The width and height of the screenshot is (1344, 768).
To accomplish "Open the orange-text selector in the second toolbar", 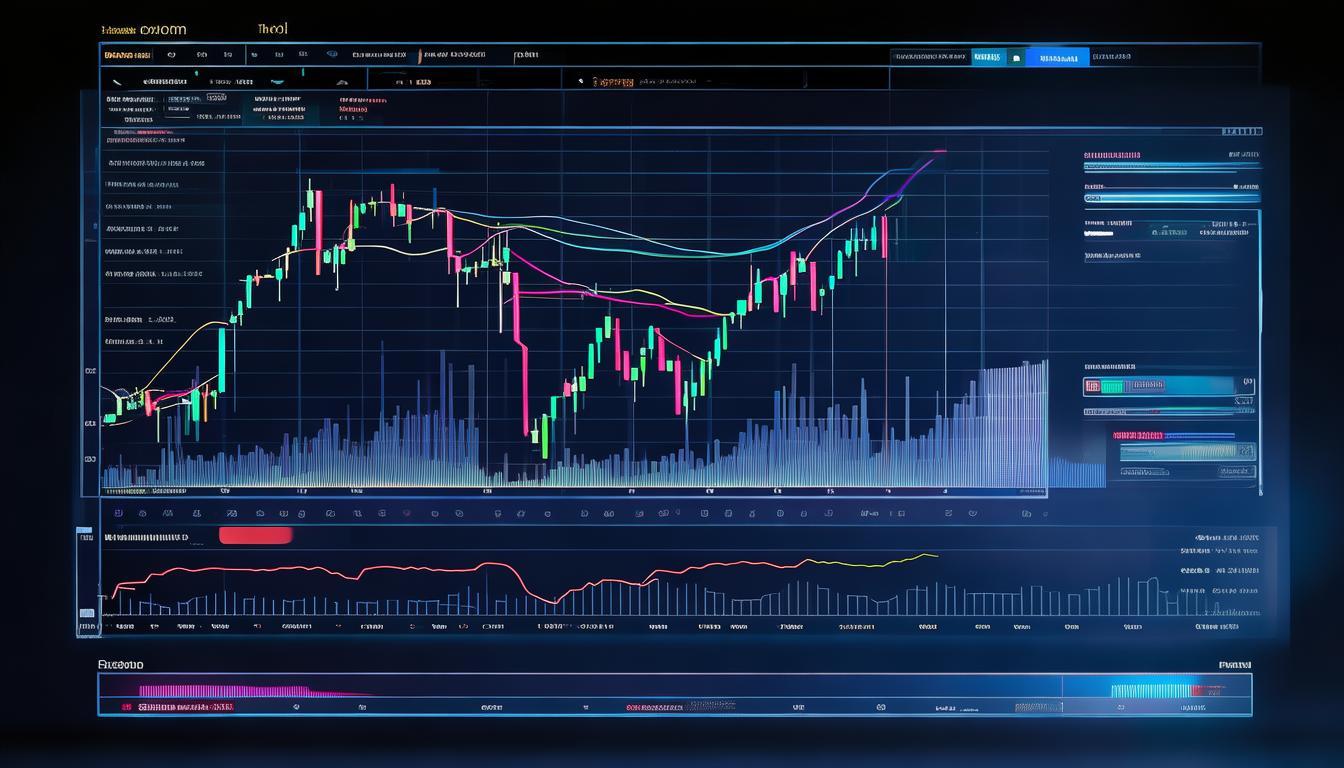I will point(613,81).
